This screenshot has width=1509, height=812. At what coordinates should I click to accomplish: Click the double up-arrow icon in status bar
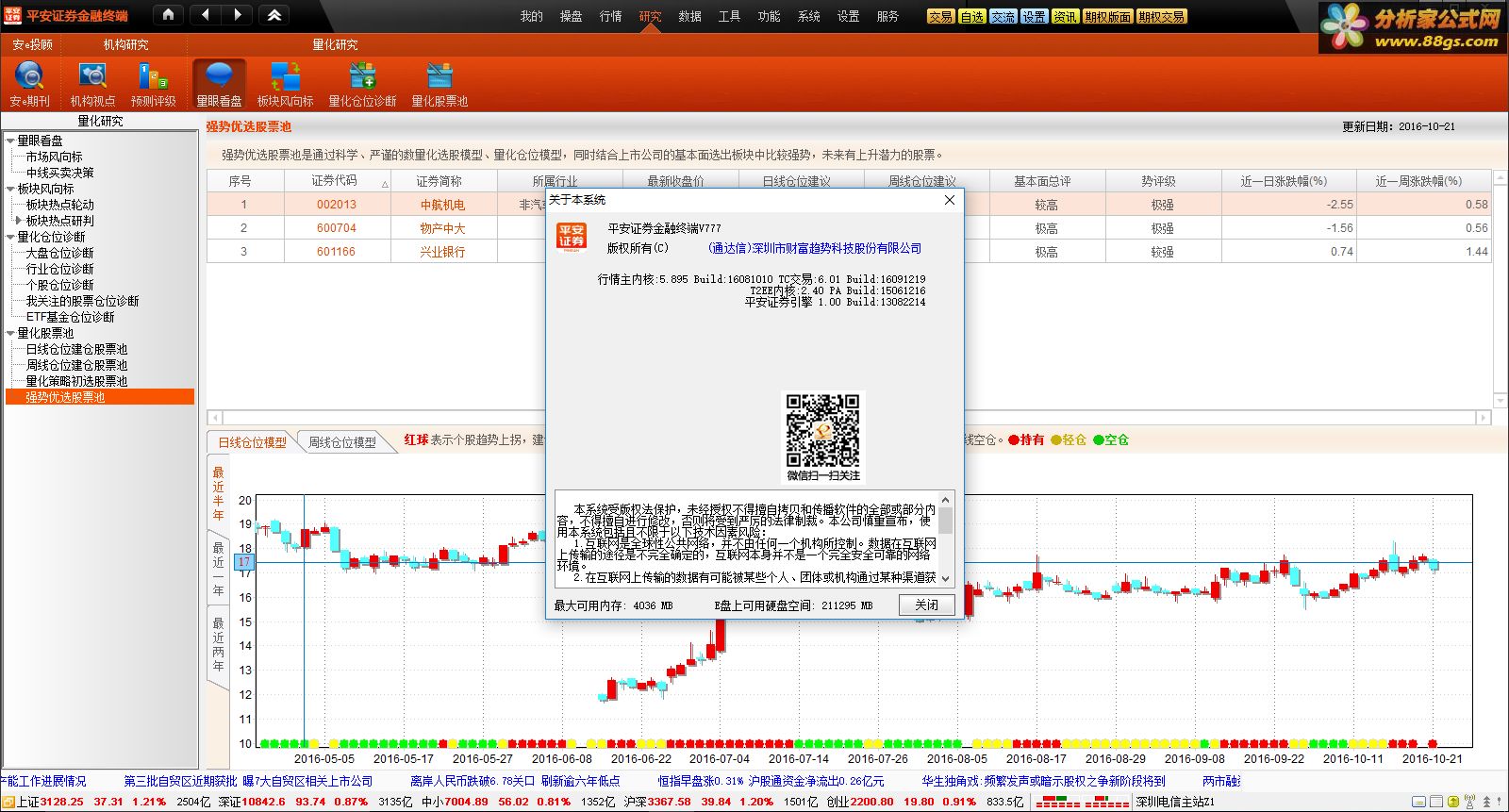tap(1486, 802)
